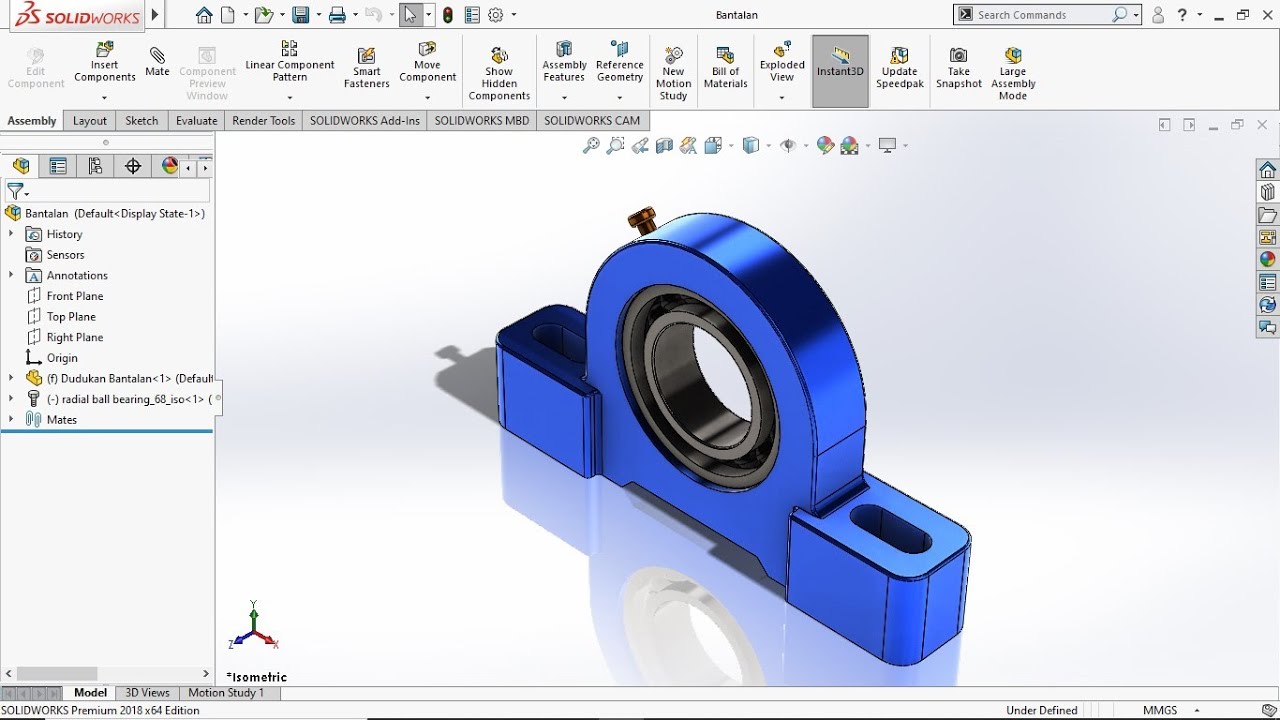This screenshot has height=720, width=1280.
Task: Switch to the Evaluate tab
Action: pyautogui.click(x=196, y=121)
